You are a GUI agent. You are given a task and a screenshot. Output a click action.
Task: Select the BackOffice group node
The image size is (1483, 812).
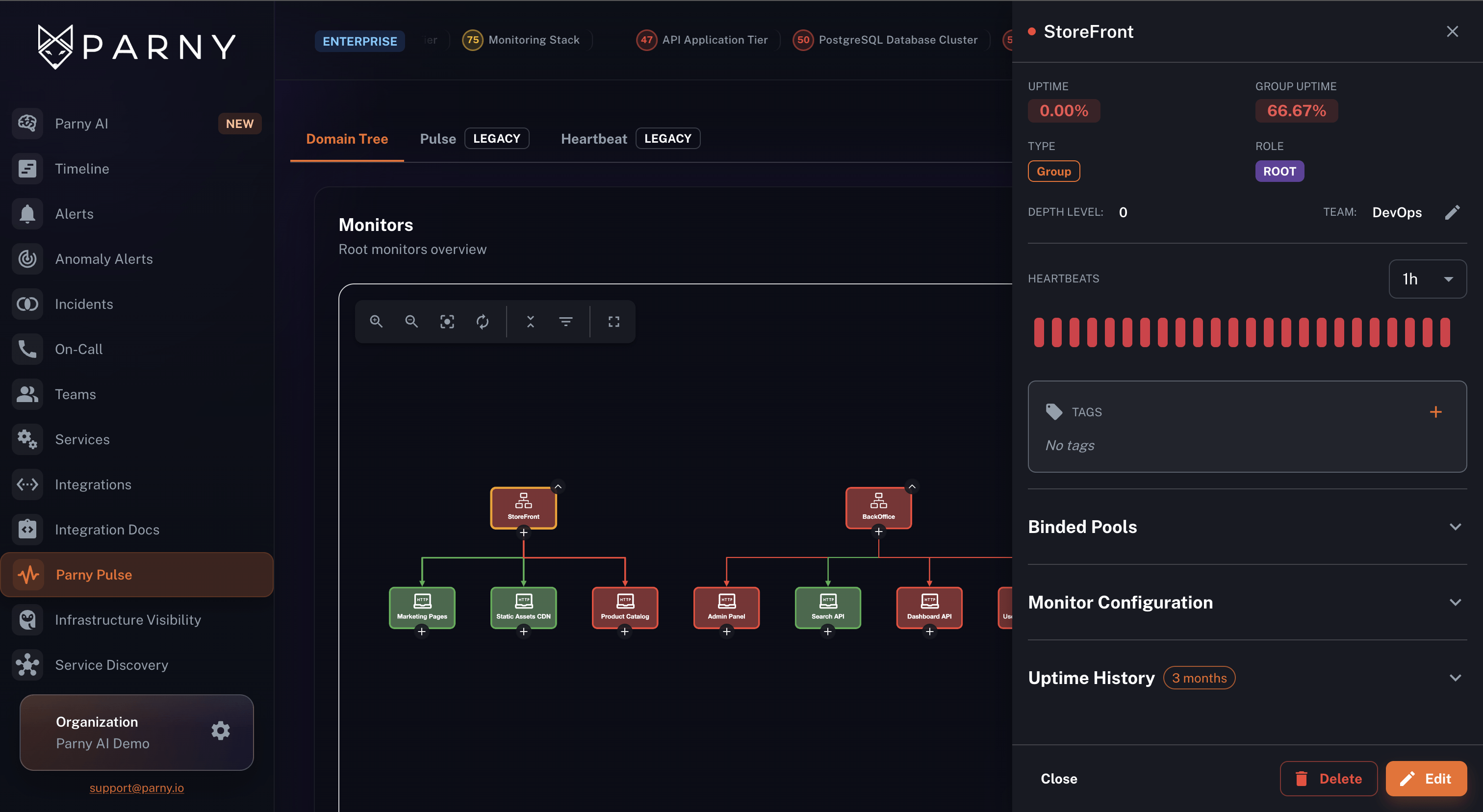[878, 507]
